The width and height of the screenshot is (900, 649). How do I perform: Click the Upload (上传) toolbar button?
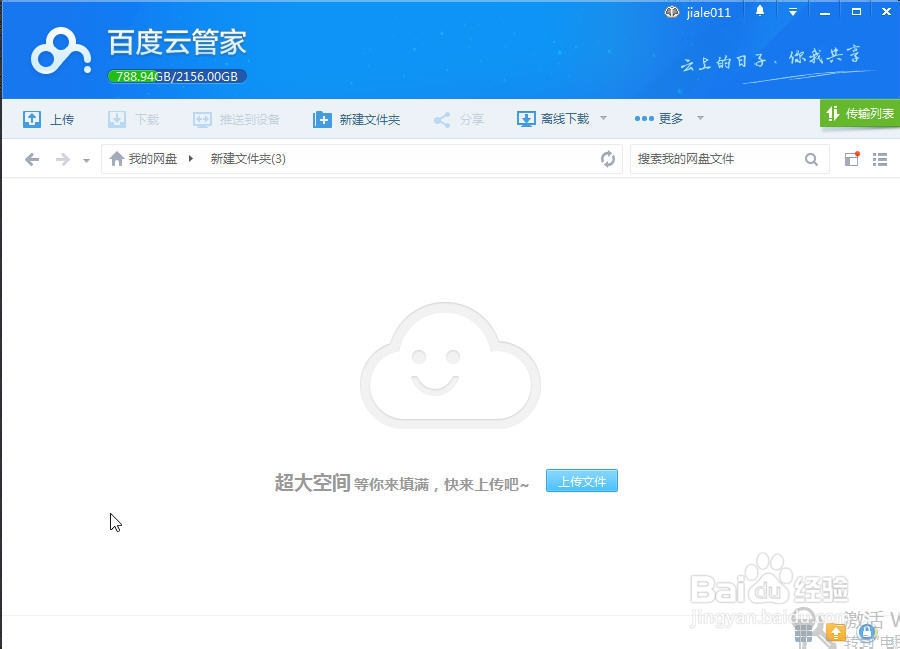(48, 119)
